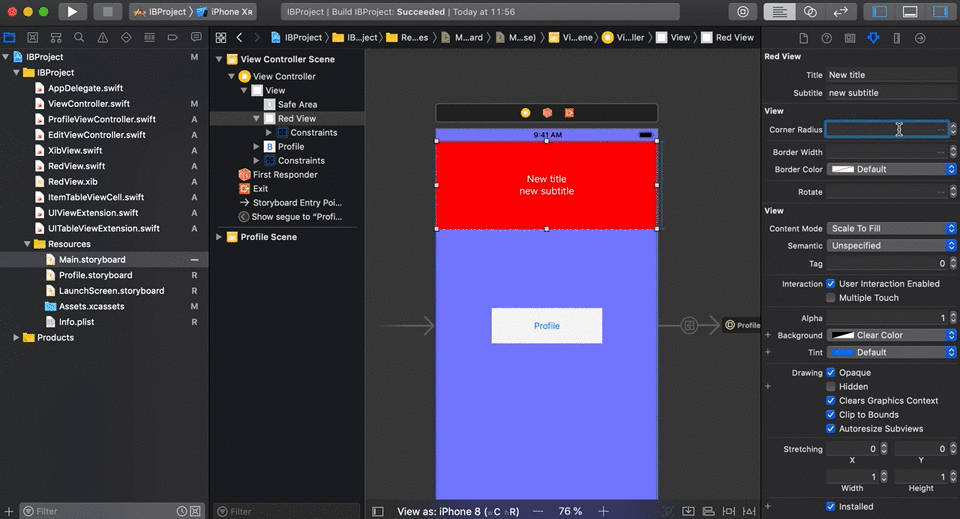The height and width of the screenshot is (519, 960).
Task: Toggle Clears Graphics Context checkbox
Action: [x=830, y=400]
